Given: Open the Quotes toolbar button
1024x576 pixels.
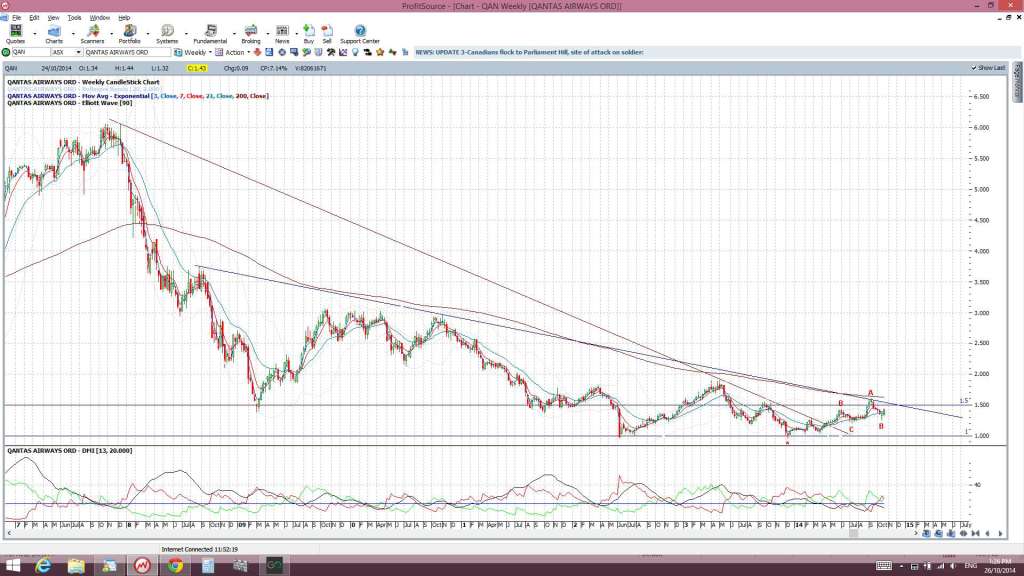Looking at the screenshot, I should click(15, 34).
